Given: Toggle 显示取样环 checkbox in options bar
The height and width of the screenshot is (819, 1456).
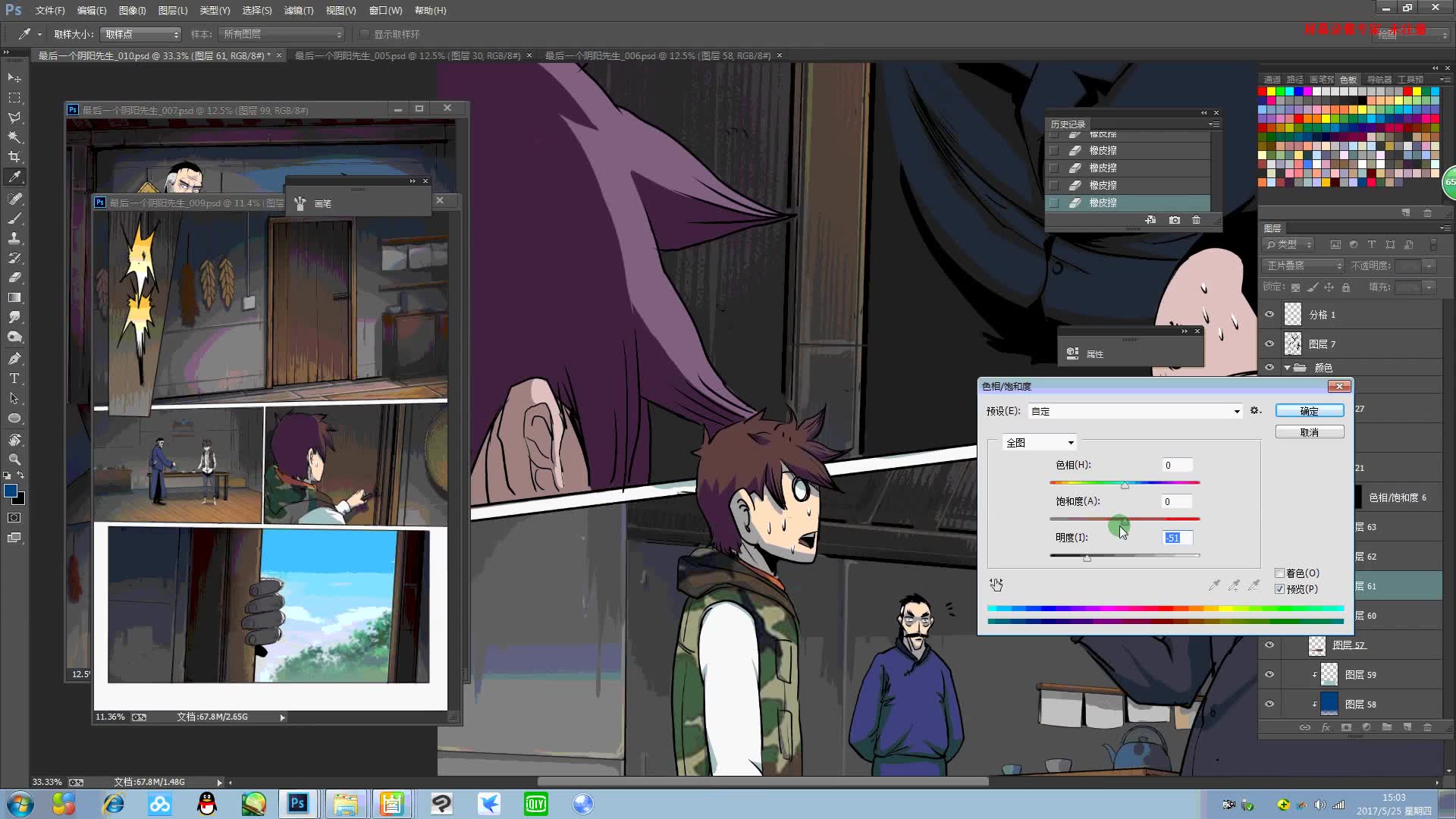Looking at the screenshot, I should [365, 34].
